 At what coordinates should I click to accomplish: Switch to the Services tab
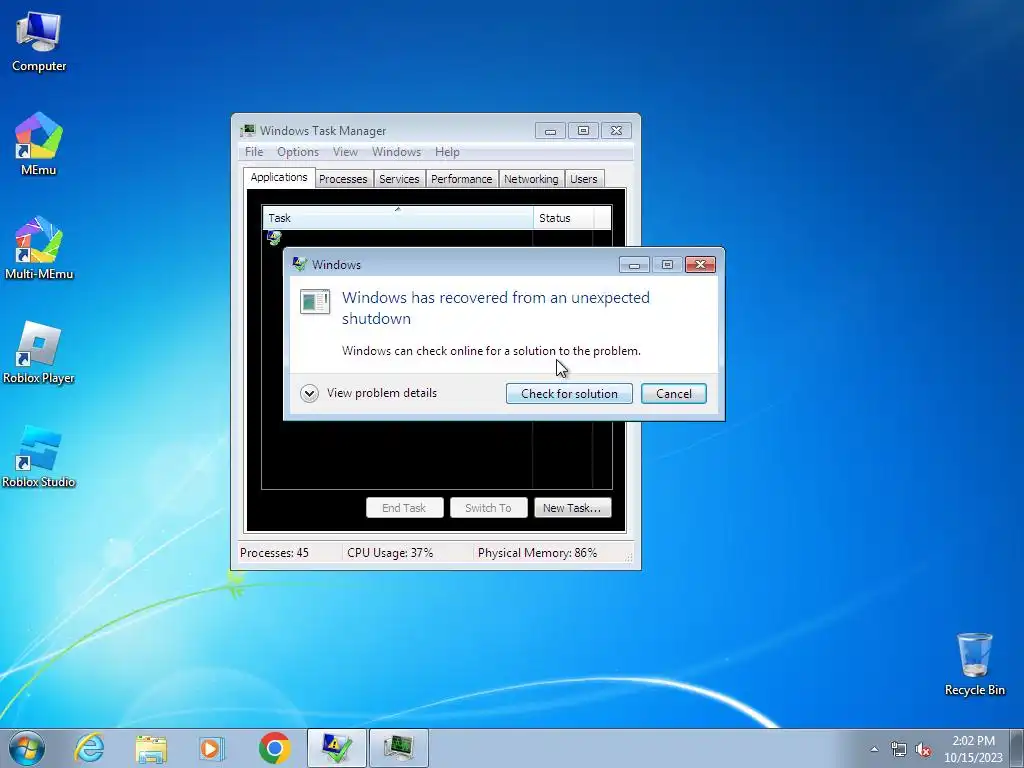(x=399, y=179)
